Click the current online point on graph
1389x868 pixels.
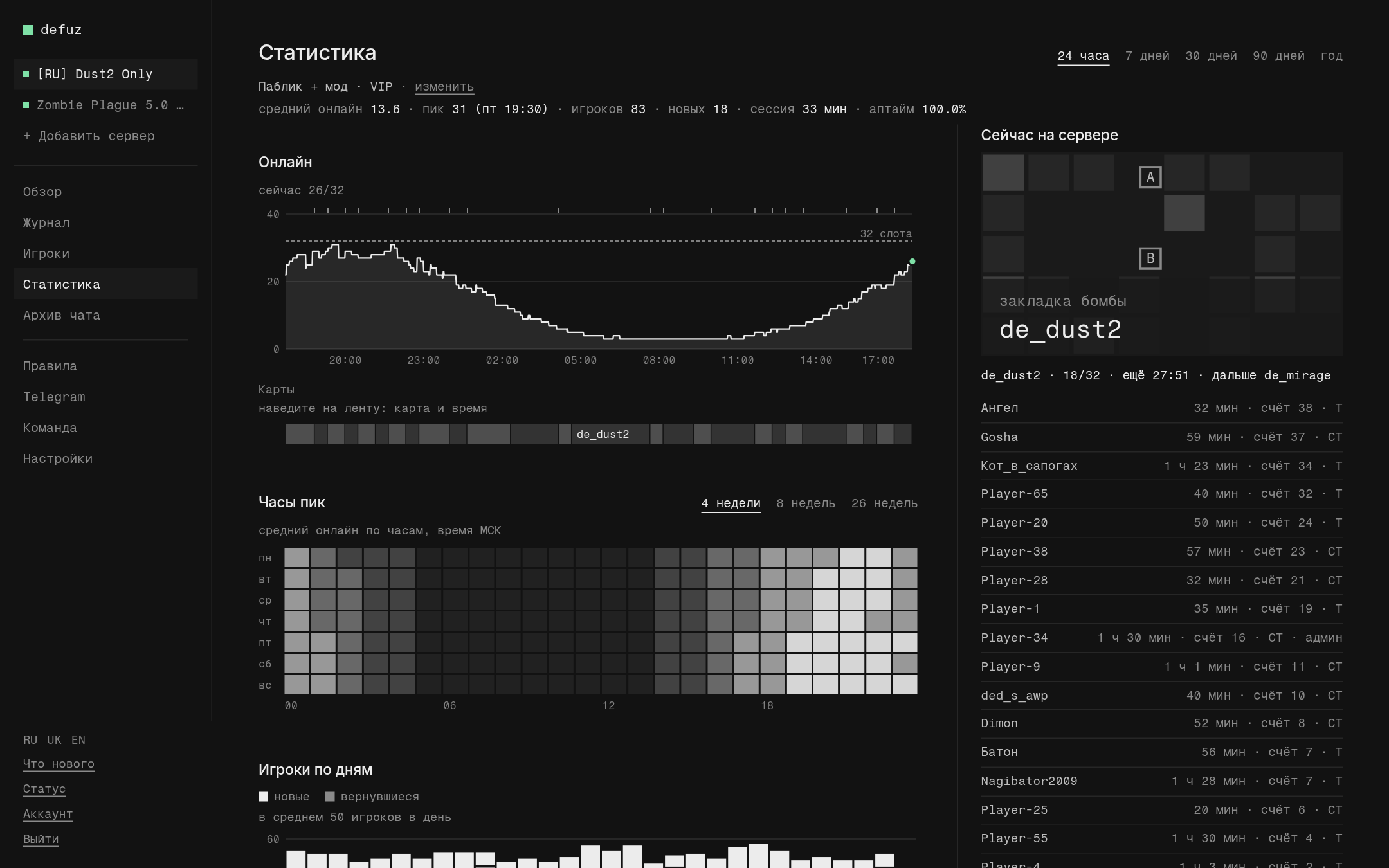912,262
